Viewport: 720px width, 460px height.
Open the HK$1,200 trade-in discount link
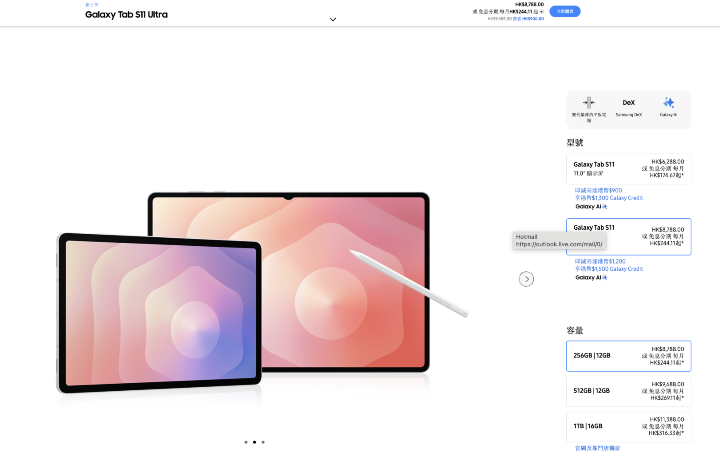pyautogui.click(x=600, y=260)
